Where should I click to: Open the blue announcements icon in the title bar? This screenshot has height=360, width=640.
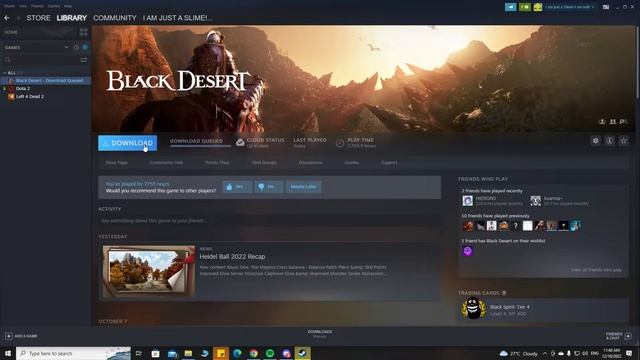[510, 7]
